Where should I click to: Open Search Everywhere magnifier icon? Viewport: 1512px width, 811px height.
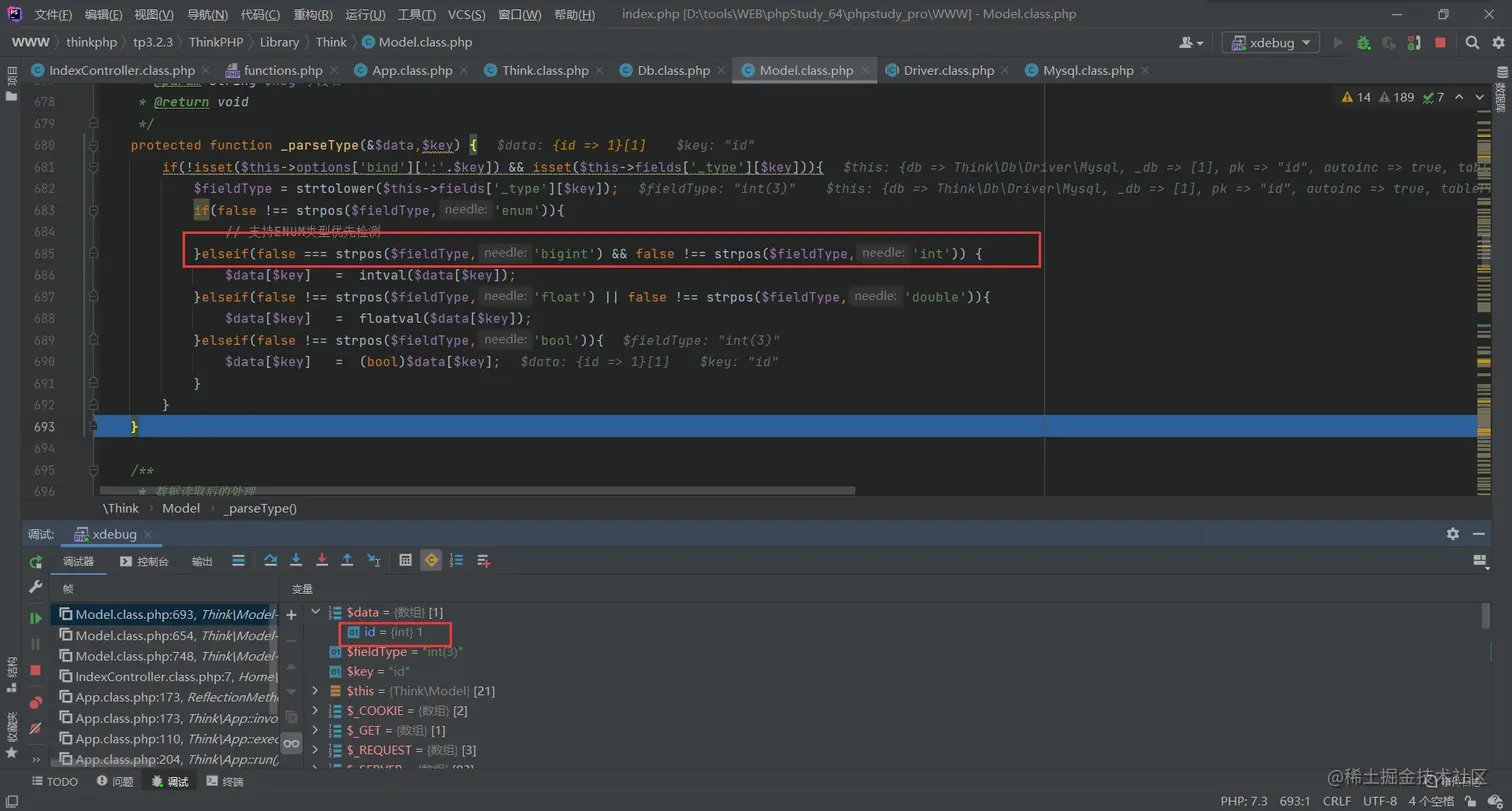(1472, 42)
